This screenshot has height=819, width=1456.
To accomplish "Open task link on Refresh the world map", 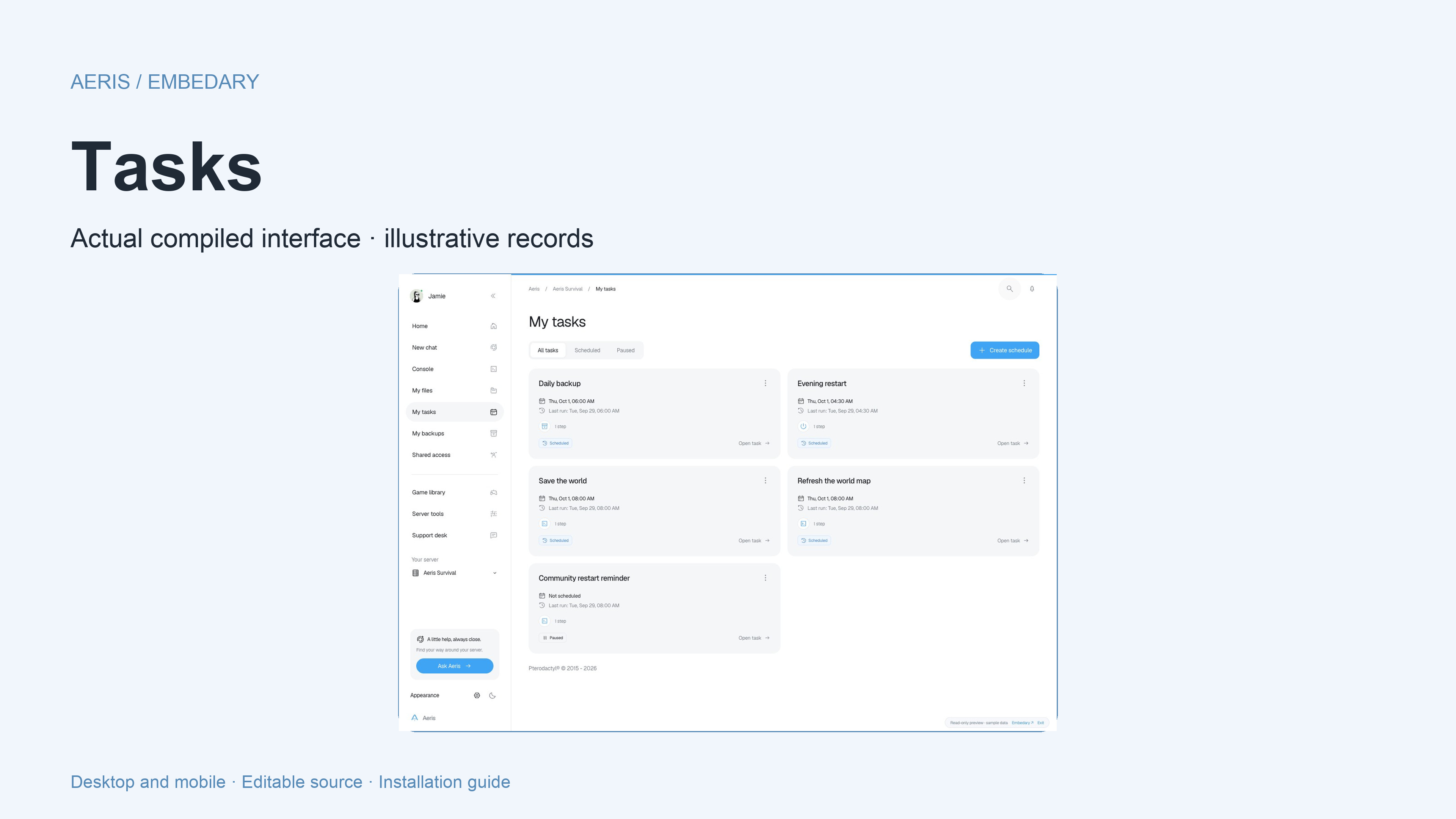I will (1013, 541).
